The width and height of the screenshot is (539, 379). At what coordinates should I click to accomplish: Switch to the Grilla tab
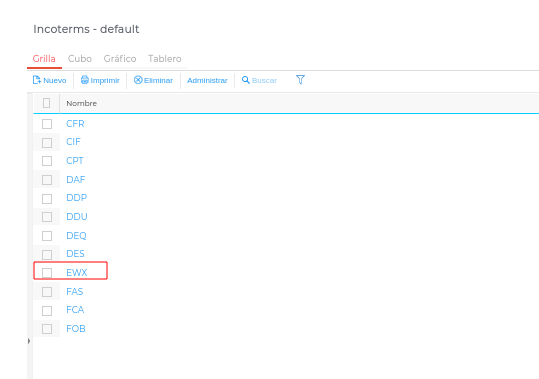(x=44, y=59)
